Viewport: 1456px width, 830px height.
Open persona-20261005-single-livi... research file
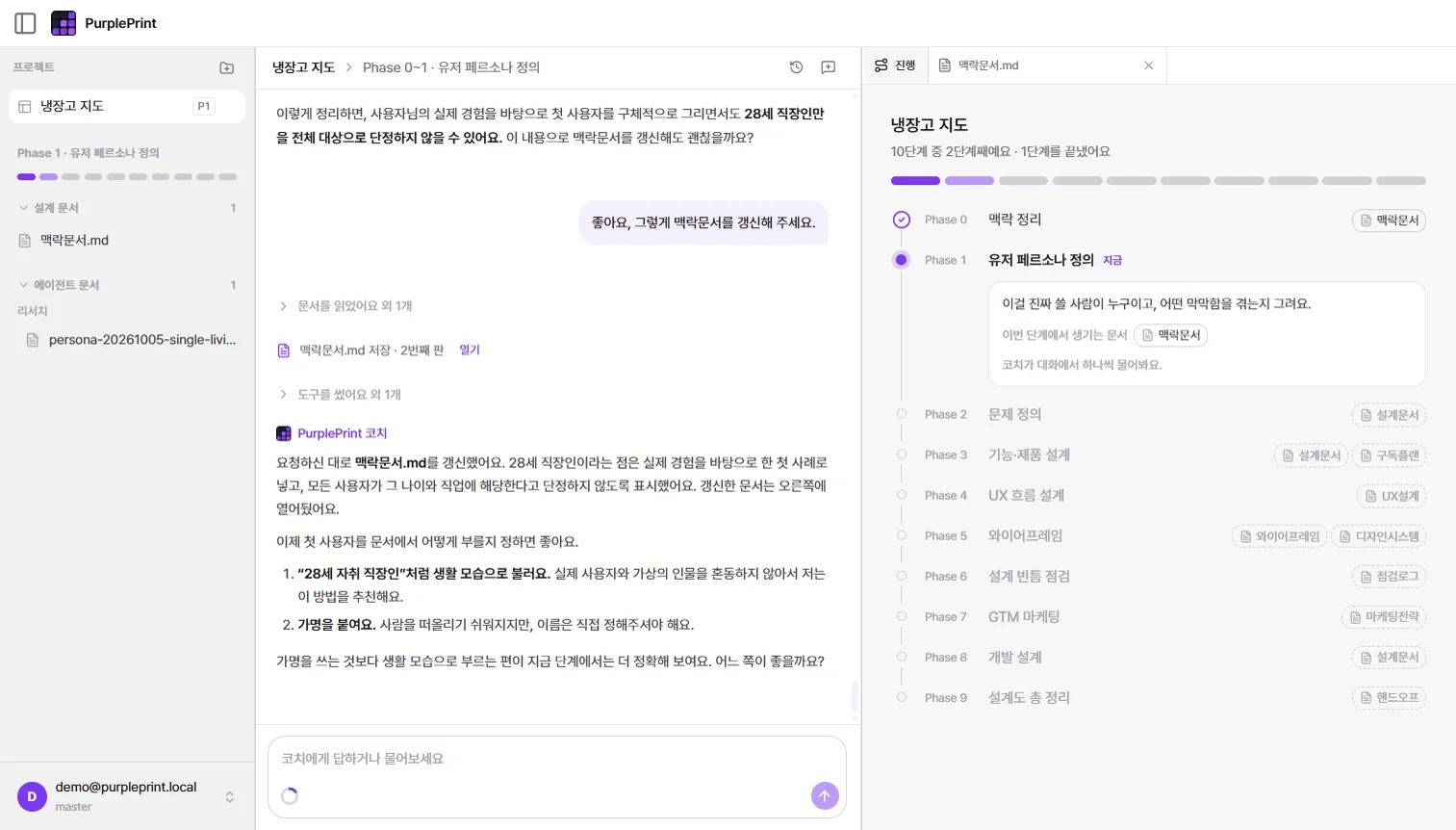(131, 340)
